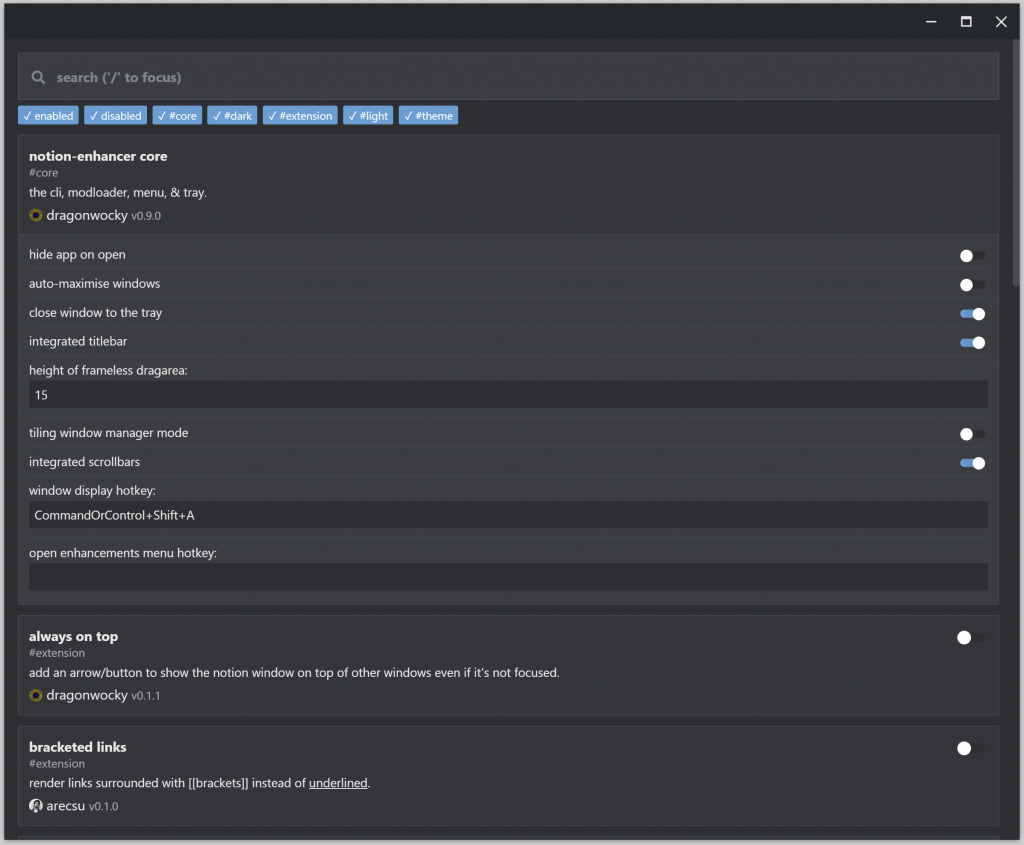Toggle the #extension tag filter
The width and height of the screenshot is (1024, 845).
(300, 116)
